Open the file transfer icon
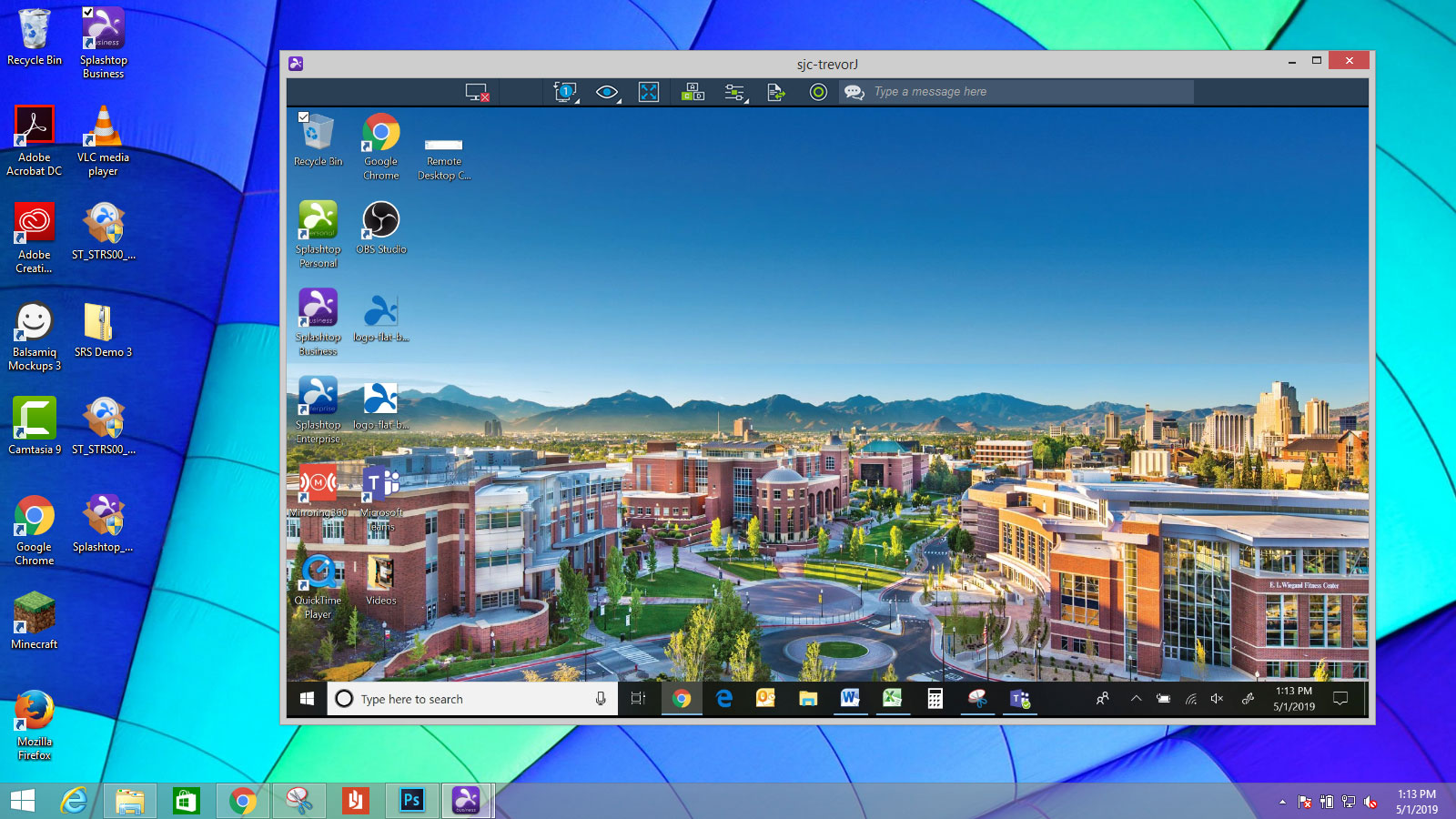1456x819 pixels. point(776,92)
